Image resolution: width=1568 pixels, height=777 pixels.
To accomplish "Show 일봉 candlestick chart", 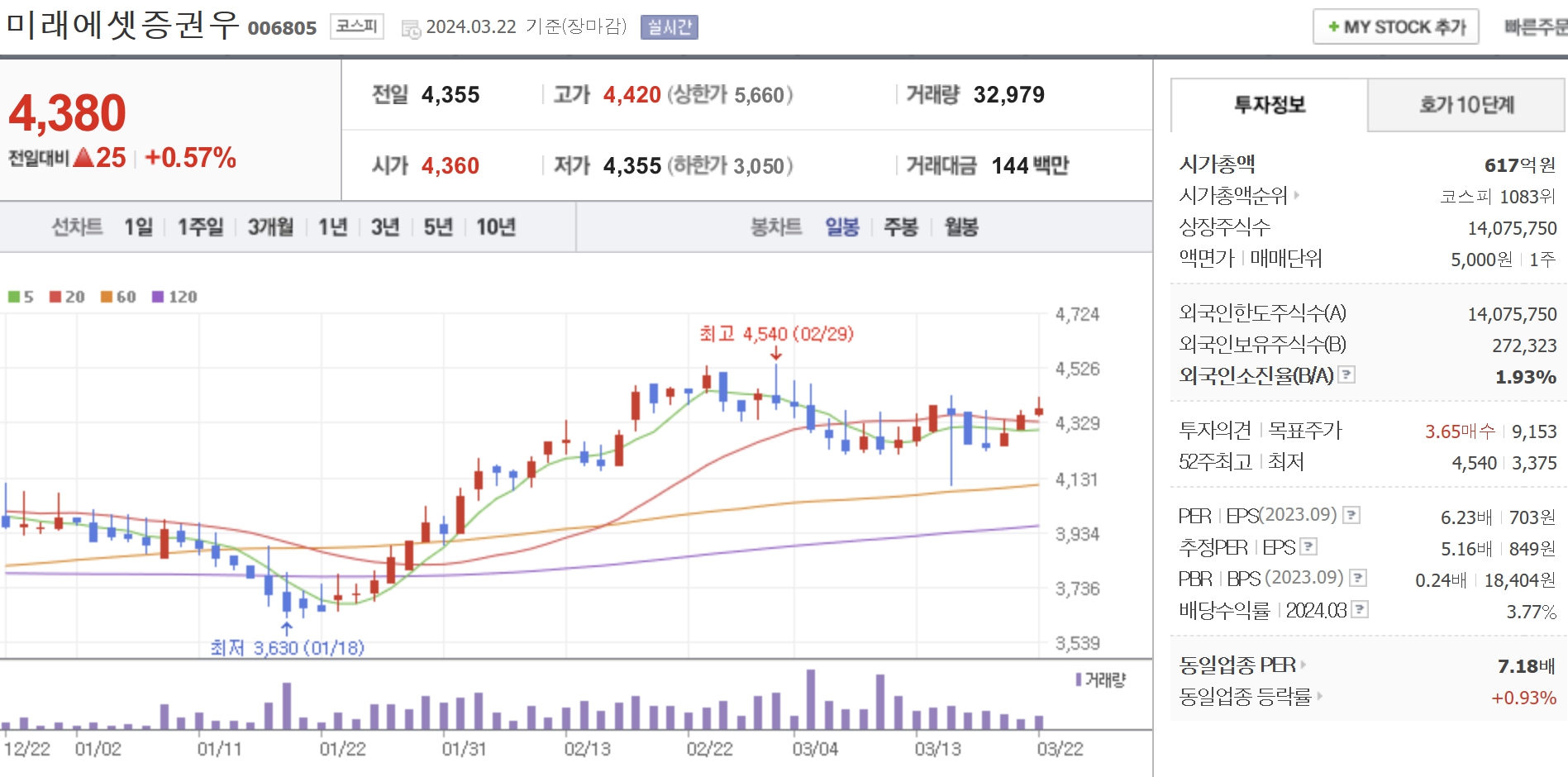I will [842, 226].
